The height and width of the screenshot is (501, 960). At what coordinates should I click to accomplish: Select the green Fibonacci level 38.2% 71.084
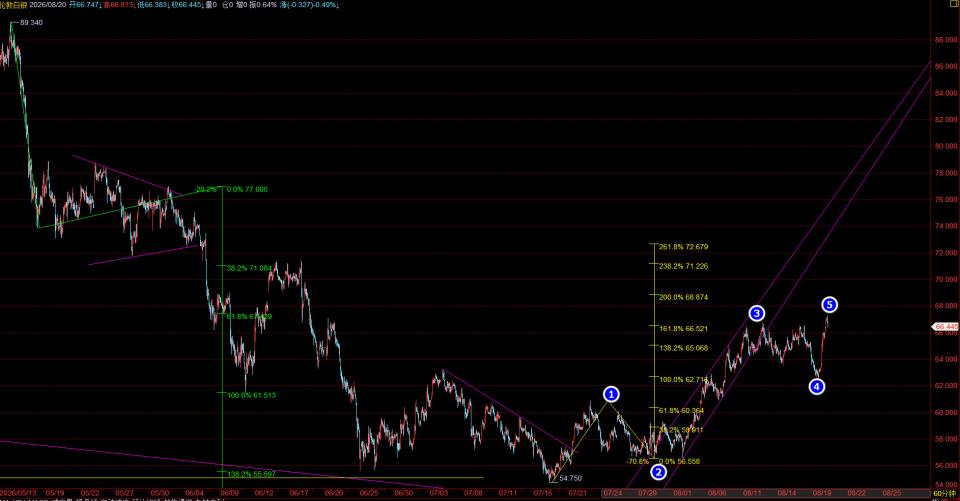click(x=249, y=268)
